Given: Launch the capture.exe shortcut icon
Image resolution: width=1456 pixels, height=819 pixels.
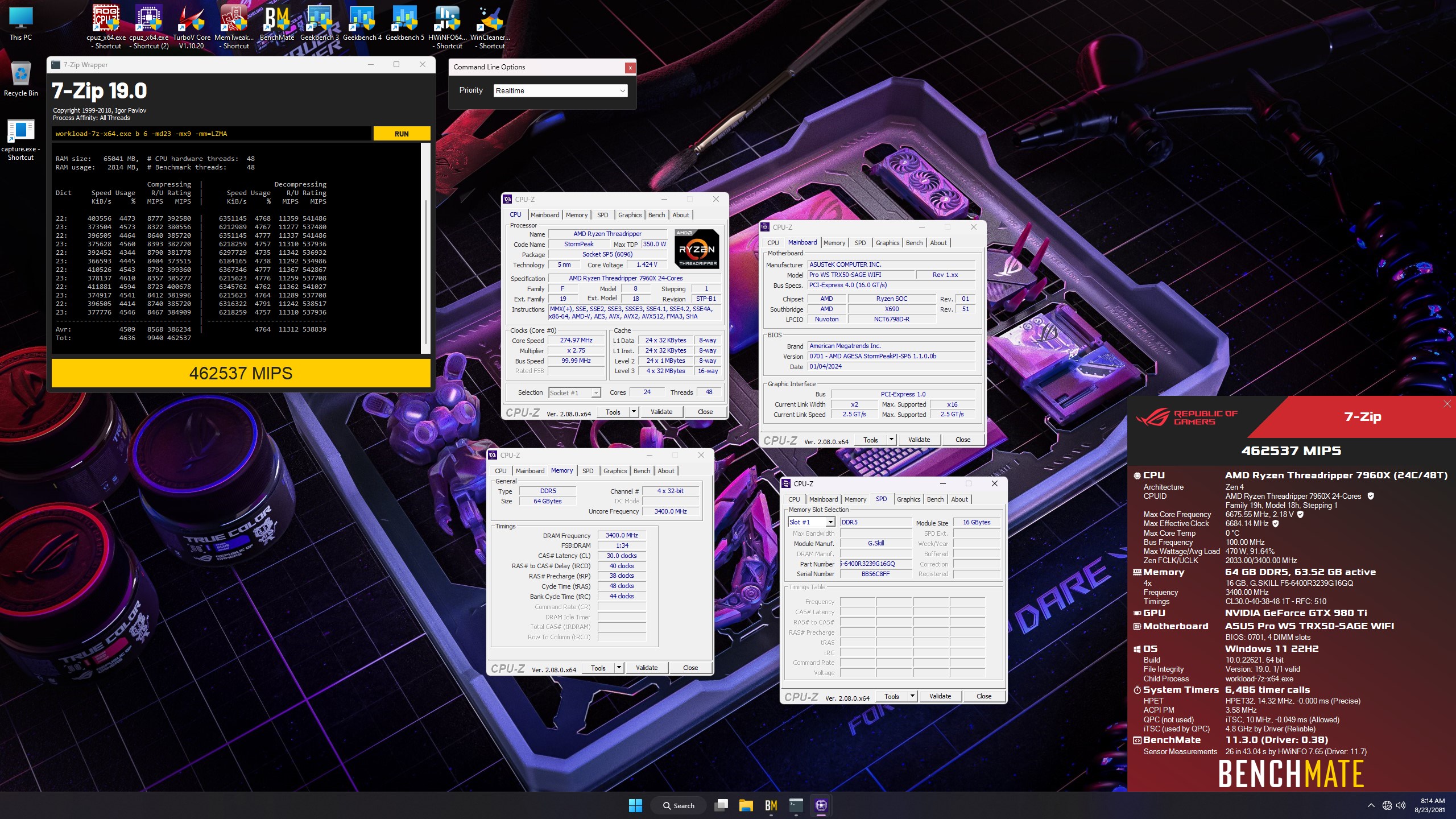Looking at the screenshot, I should 21,139.
